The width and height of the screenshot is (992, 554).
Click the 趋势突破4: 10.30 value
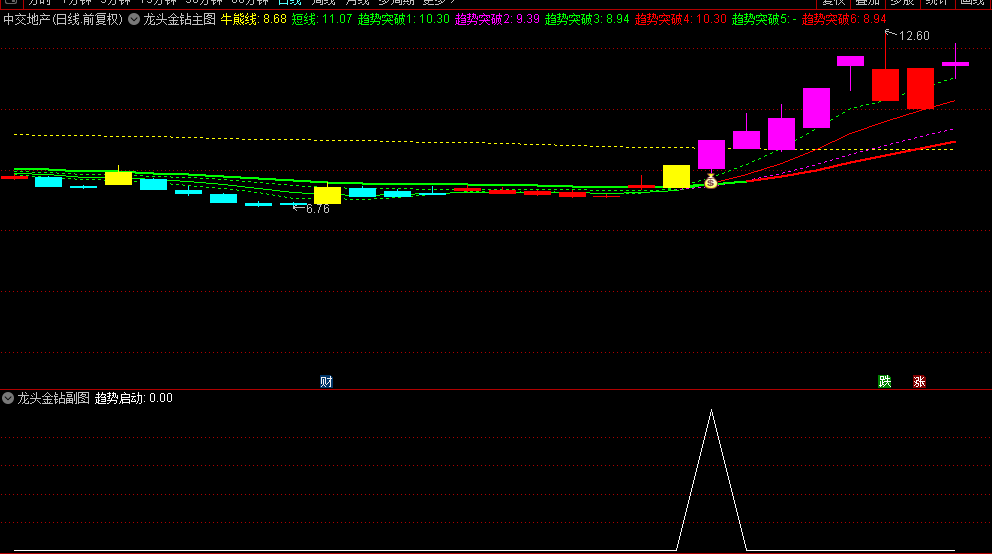[x=681, y=20]
